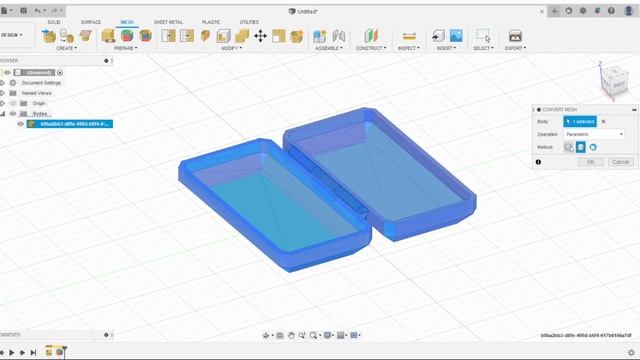The height and width of the screenshot is (360, 640).
Task: Click the Insert Derive icon
Action: coord(438,36)
